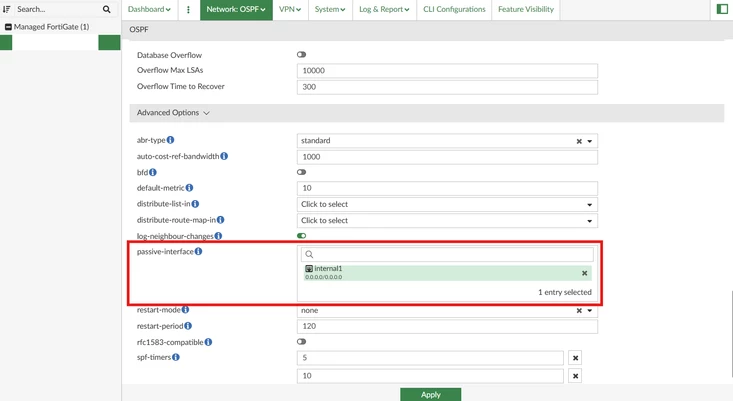Show info for default-metric

[x=189, y=188]
